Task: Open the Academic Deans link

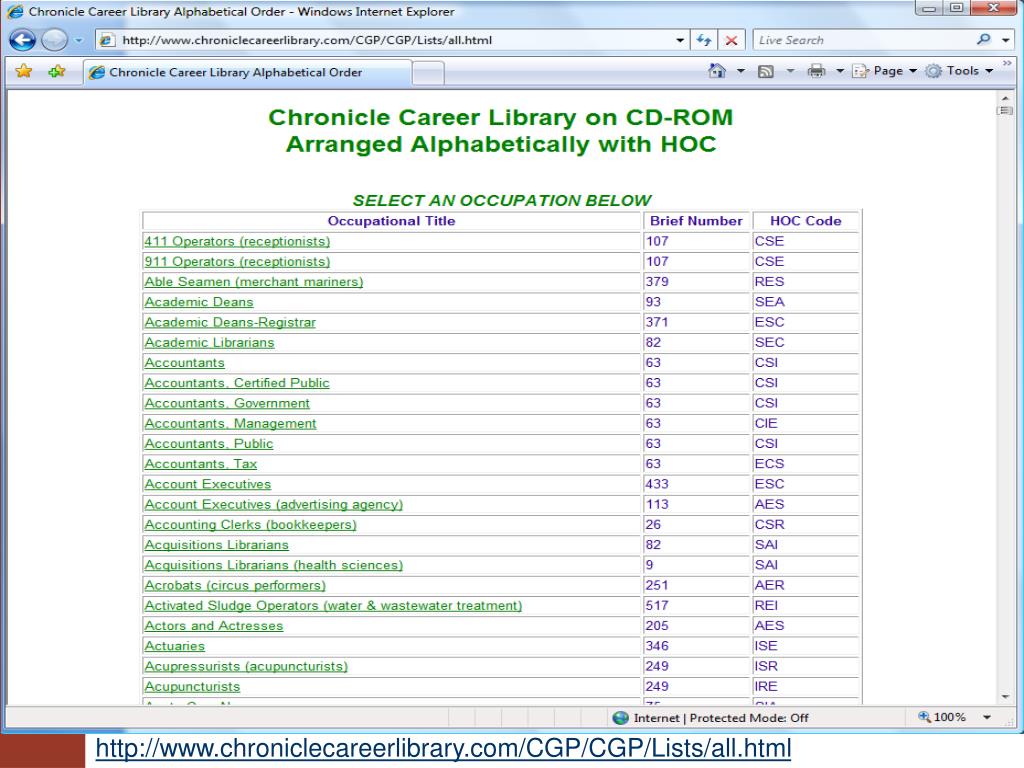Action: coord(199,302)
